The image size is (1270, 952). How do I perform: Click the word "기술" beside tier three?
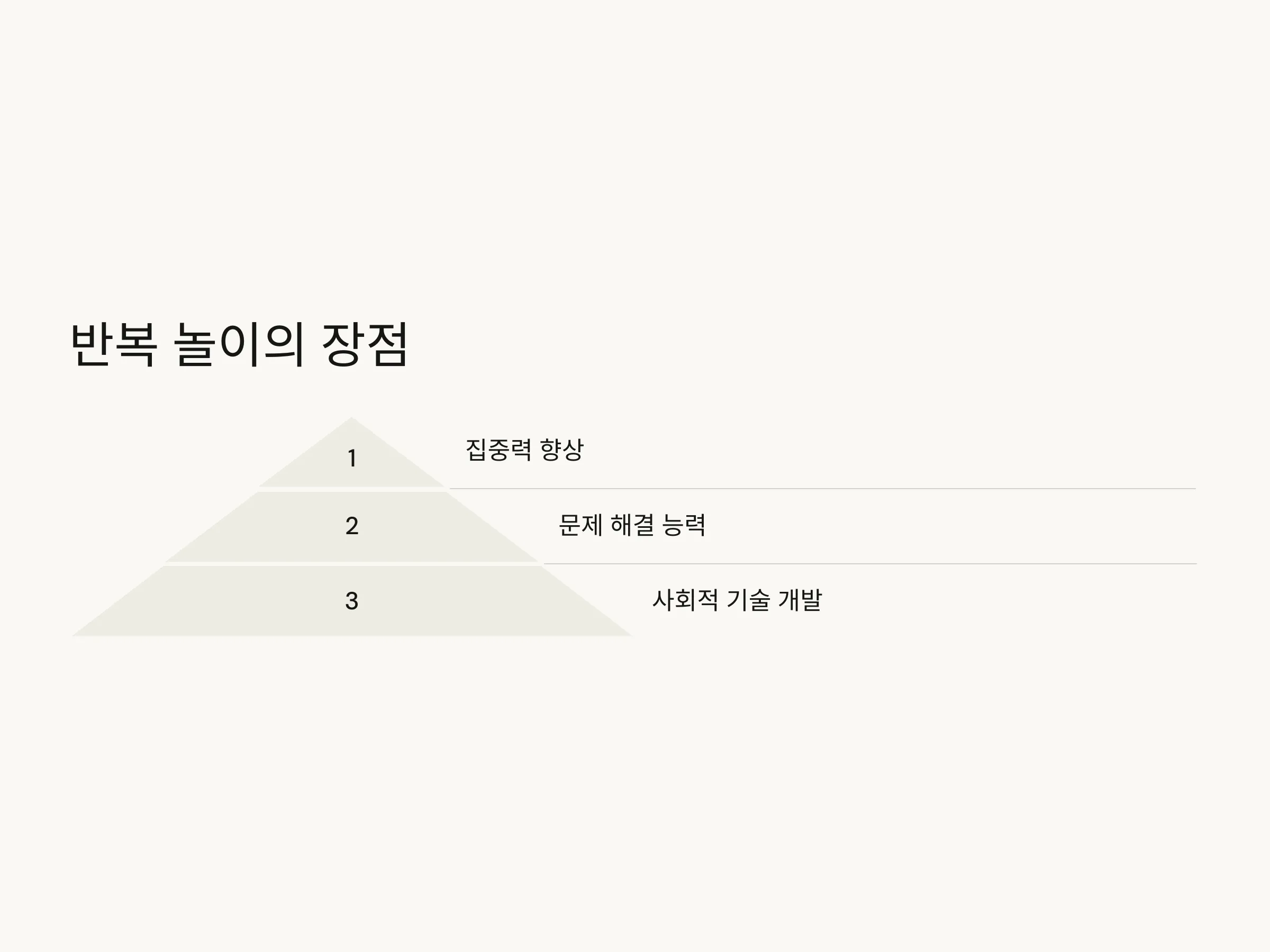click(748, 600)
